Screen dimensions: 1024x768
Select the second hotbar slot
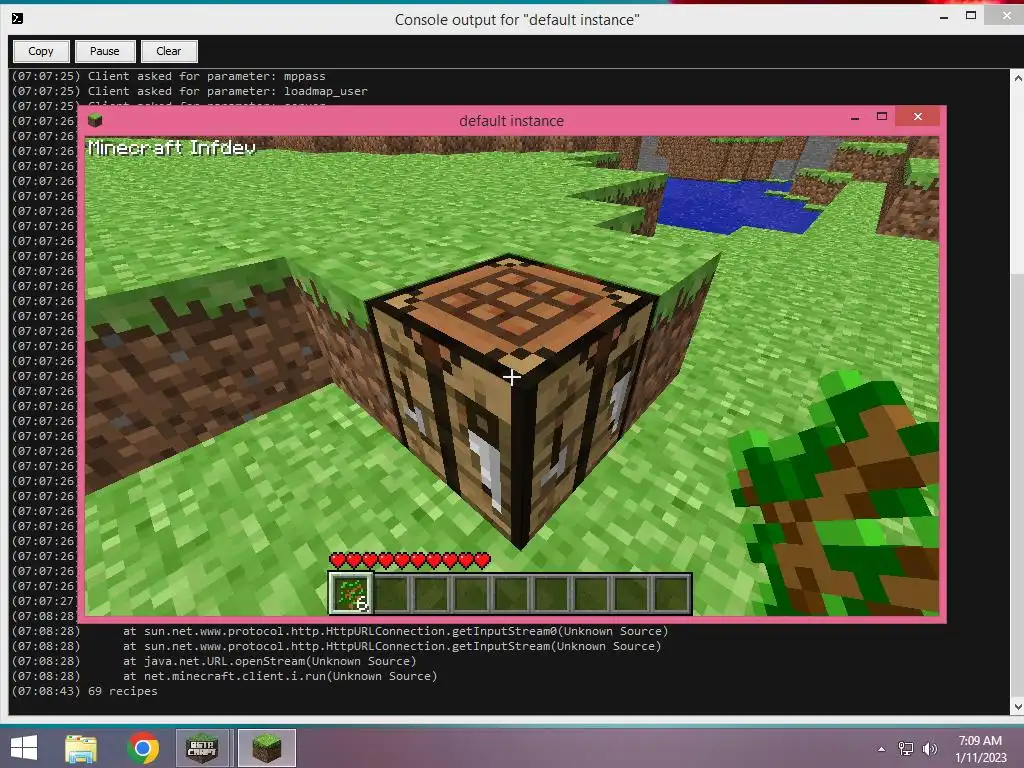pyautogui.click(x=392, y=594)
